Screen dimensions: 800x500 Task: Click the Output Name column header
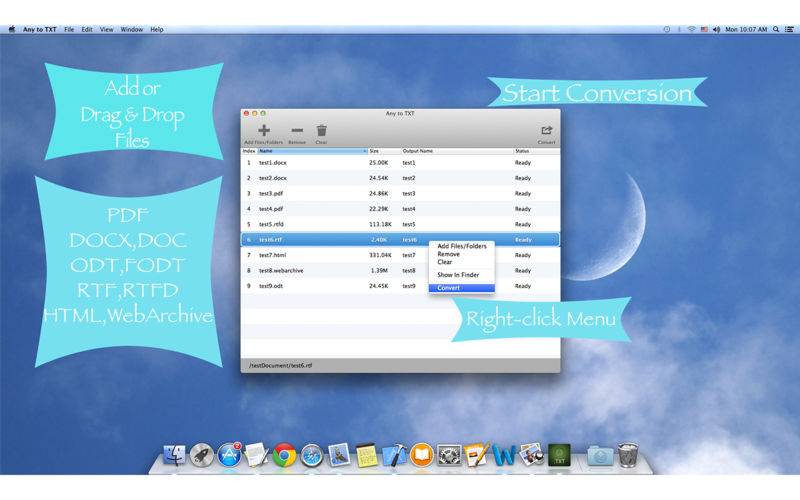(457, 151)
